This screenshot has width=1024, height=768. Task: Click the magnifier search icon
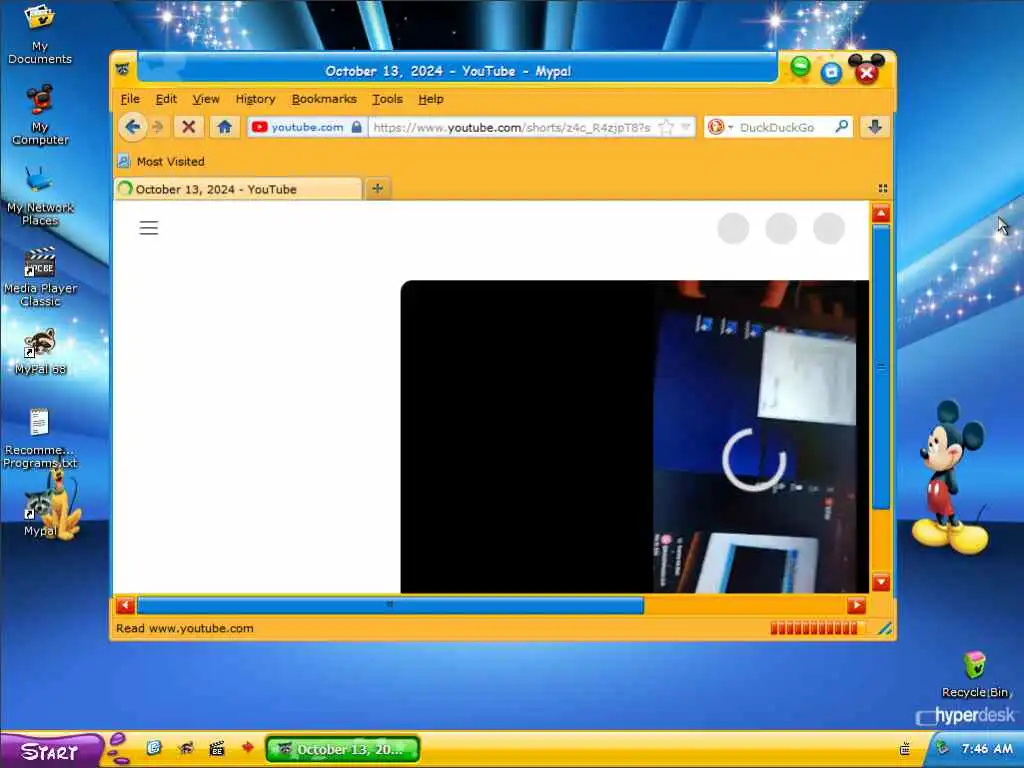tap(841, 127)
